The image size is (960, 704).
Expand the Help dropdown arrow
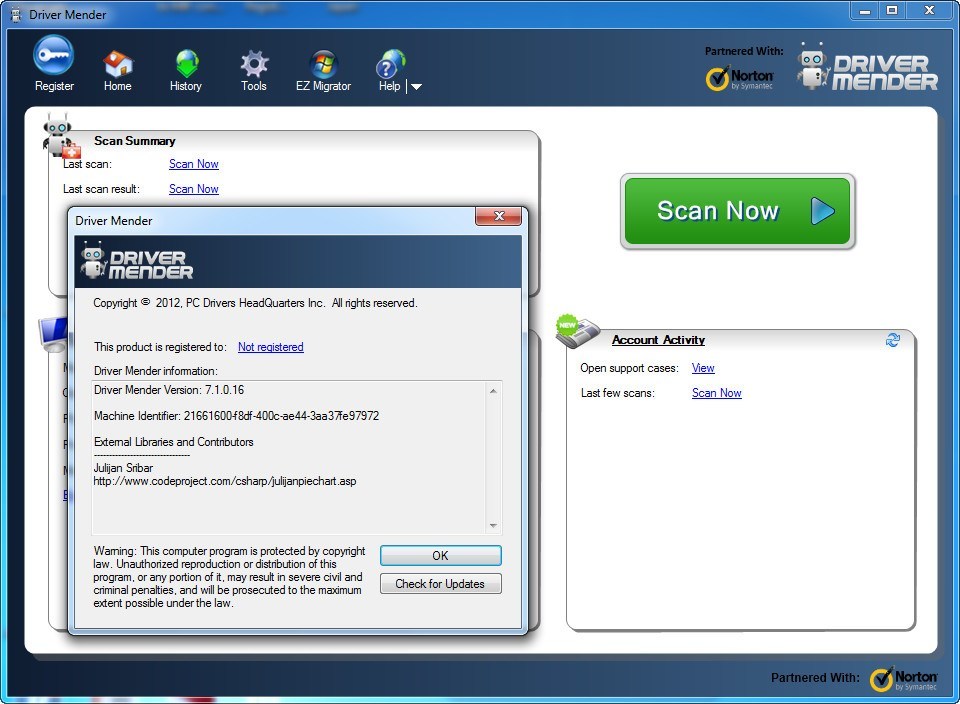click(x=416, y=87)
